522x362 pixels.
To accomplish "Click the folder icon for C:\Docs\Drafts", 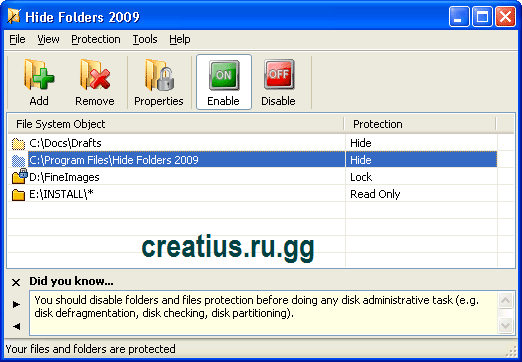I will click(18, 143).
